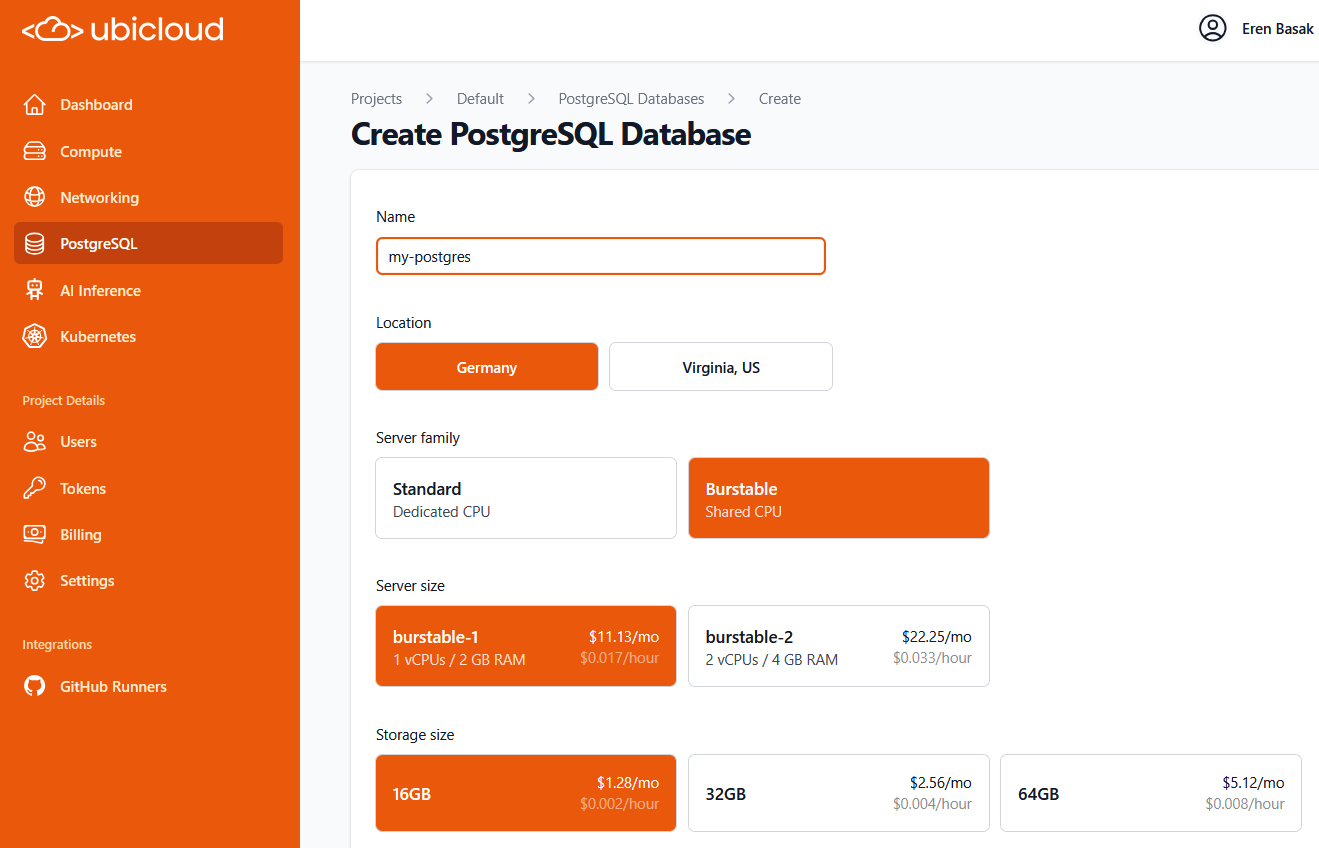Viewport: 1319px width, 848px height.
Task: Click the Kubernetes wheel icon
Action: (x=35, y=337)
